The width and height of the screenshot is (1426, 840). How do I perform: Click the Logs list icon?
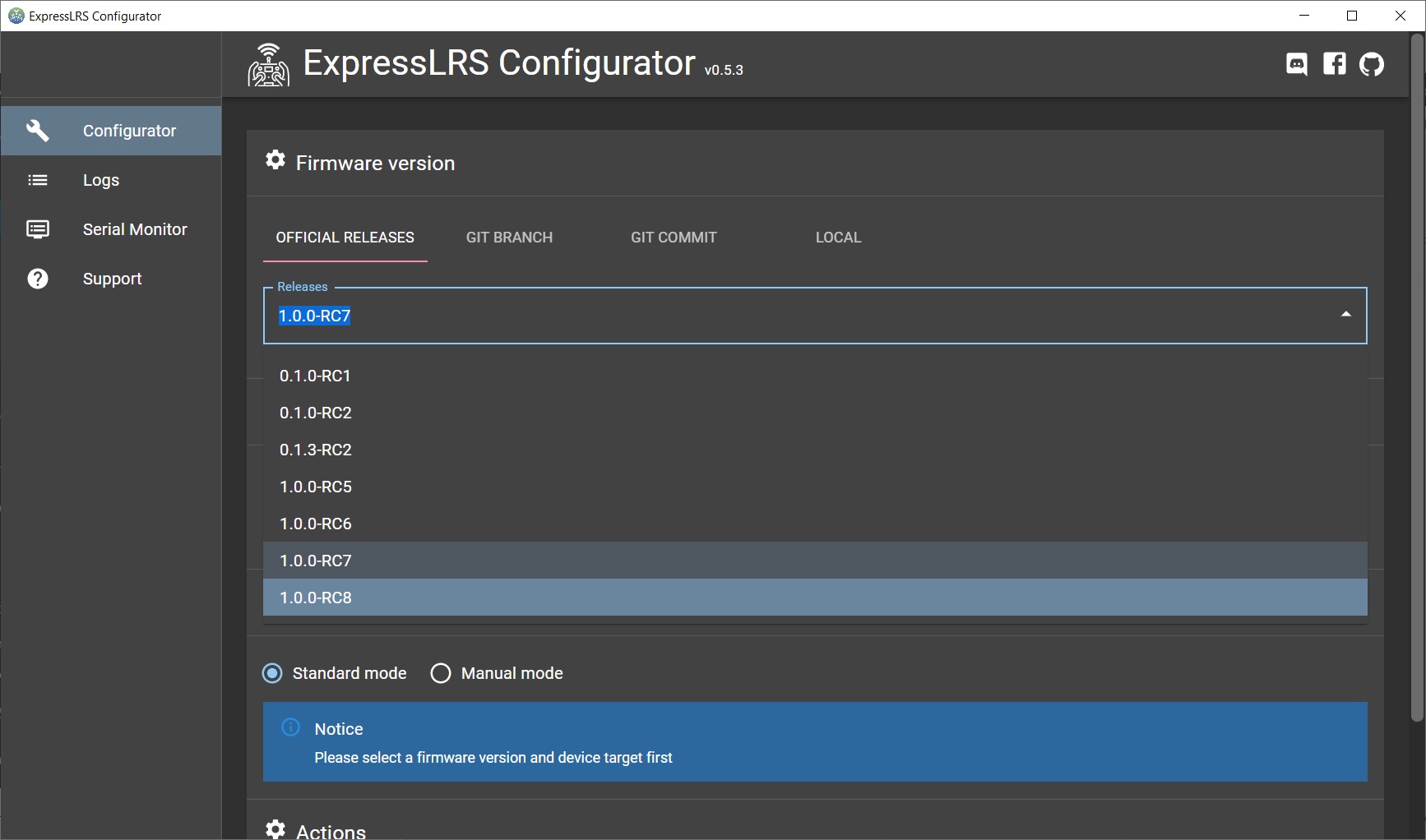tap(38, 180)
